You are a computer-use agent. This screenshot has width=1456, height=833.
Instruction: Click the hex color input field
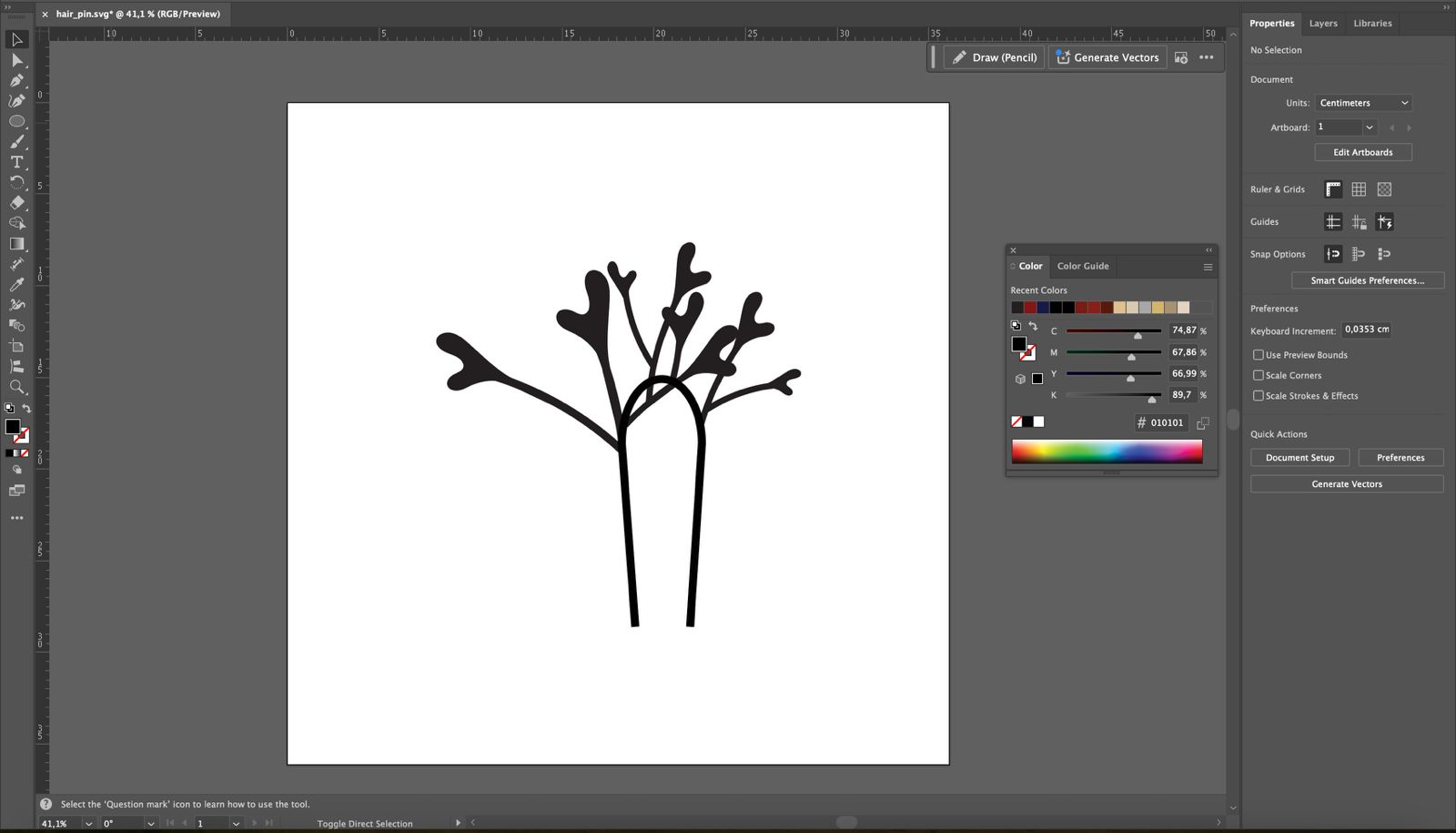[x=1167, y=422]
